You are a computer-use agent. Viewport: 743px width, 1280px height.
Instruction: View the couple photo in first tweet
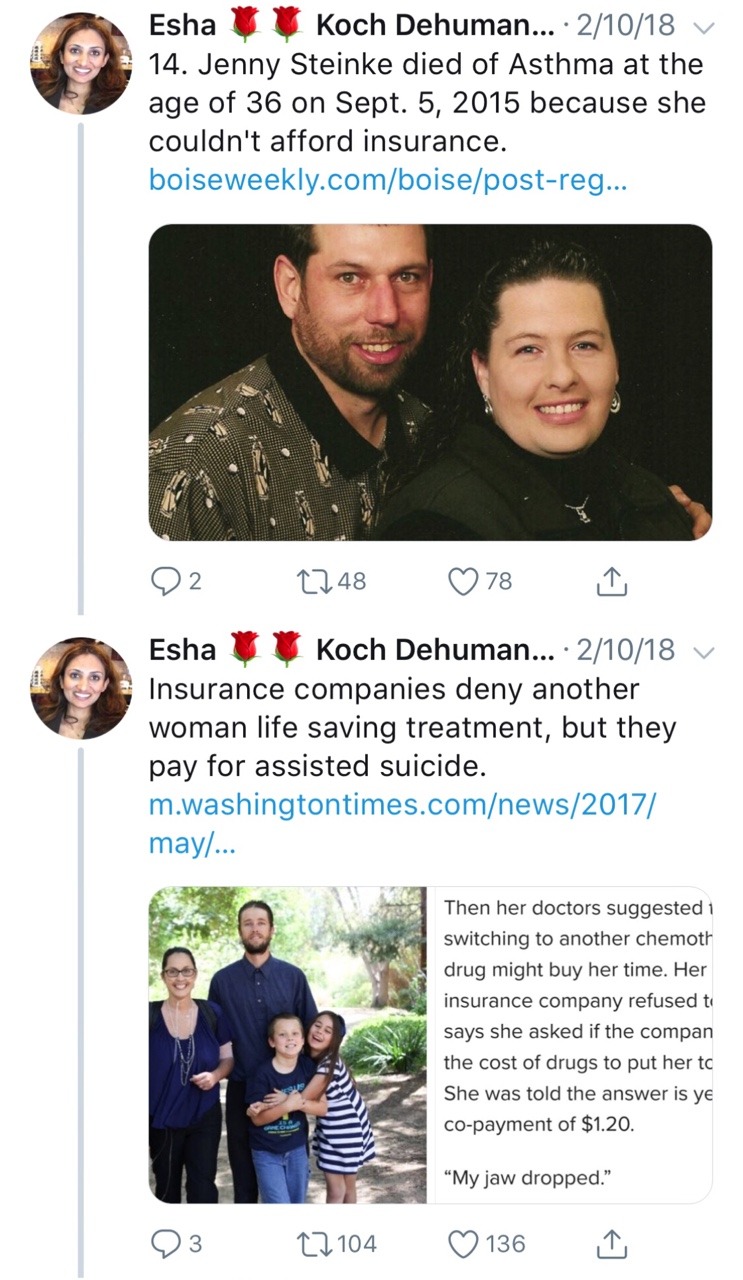coord(430,382)
